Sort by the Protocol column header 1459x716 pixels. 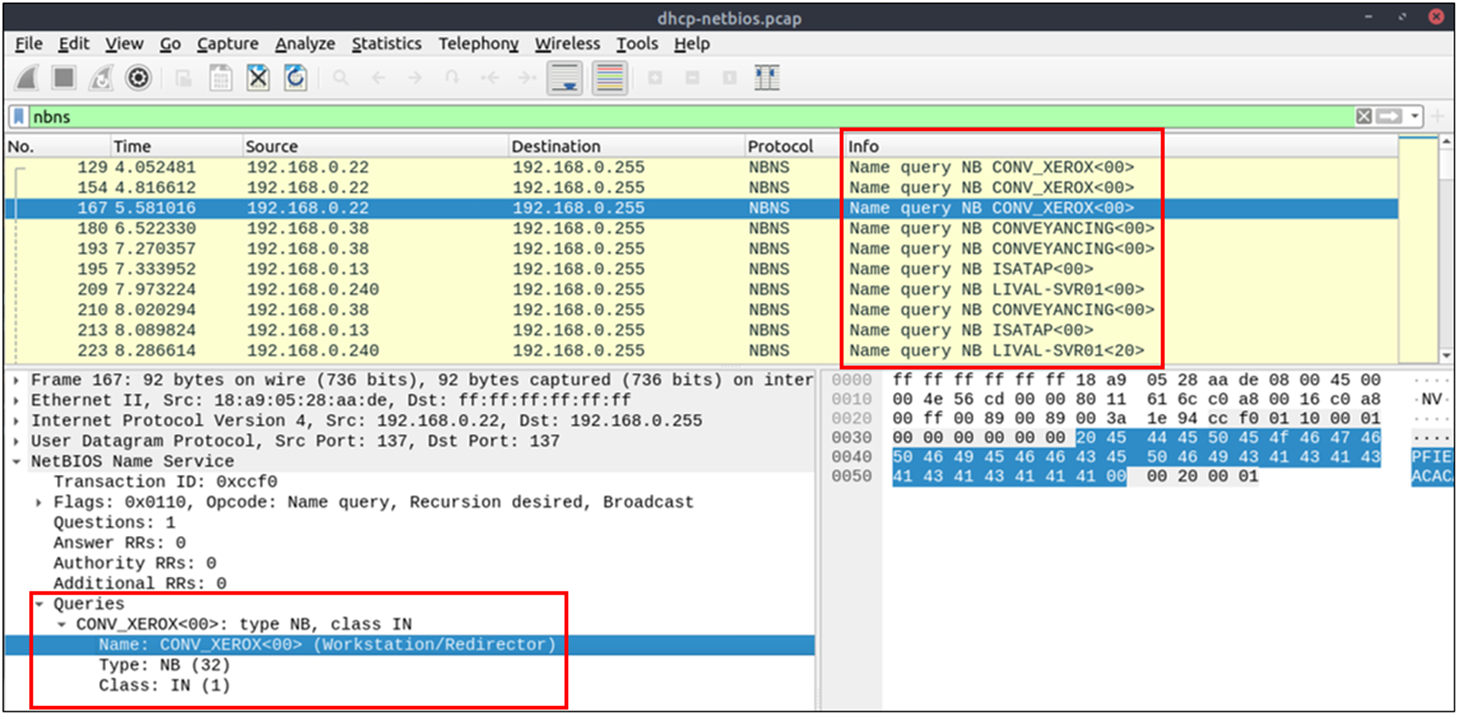click(x=793, y=146)
